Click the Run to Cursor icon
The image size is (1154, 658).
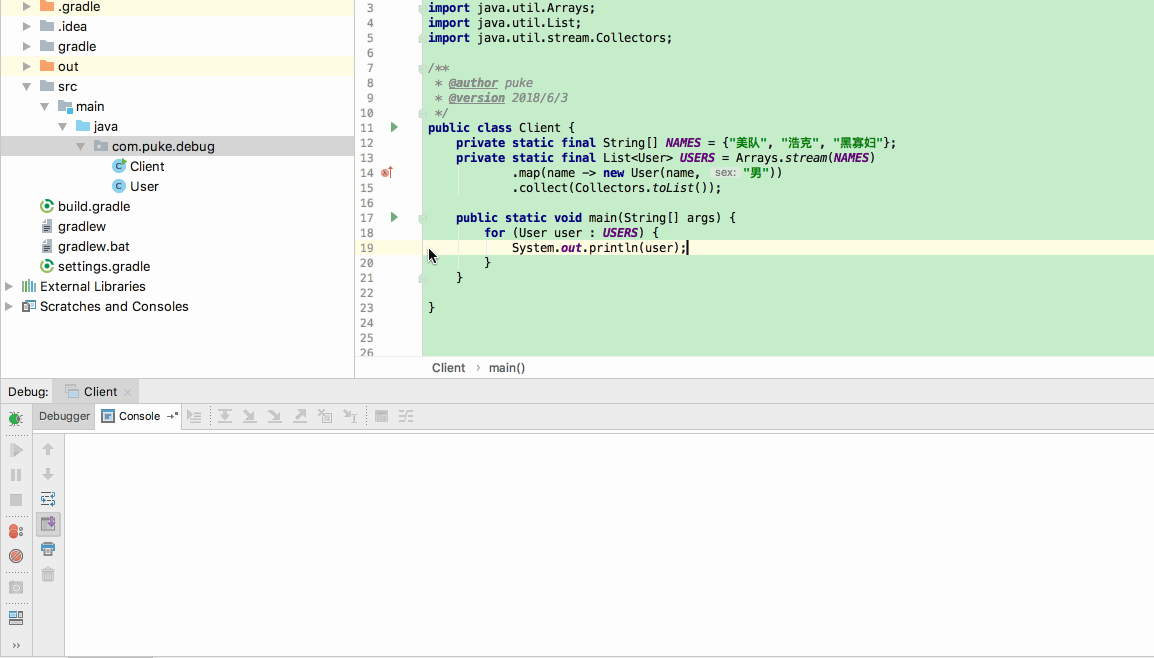[x=350, y=416]
